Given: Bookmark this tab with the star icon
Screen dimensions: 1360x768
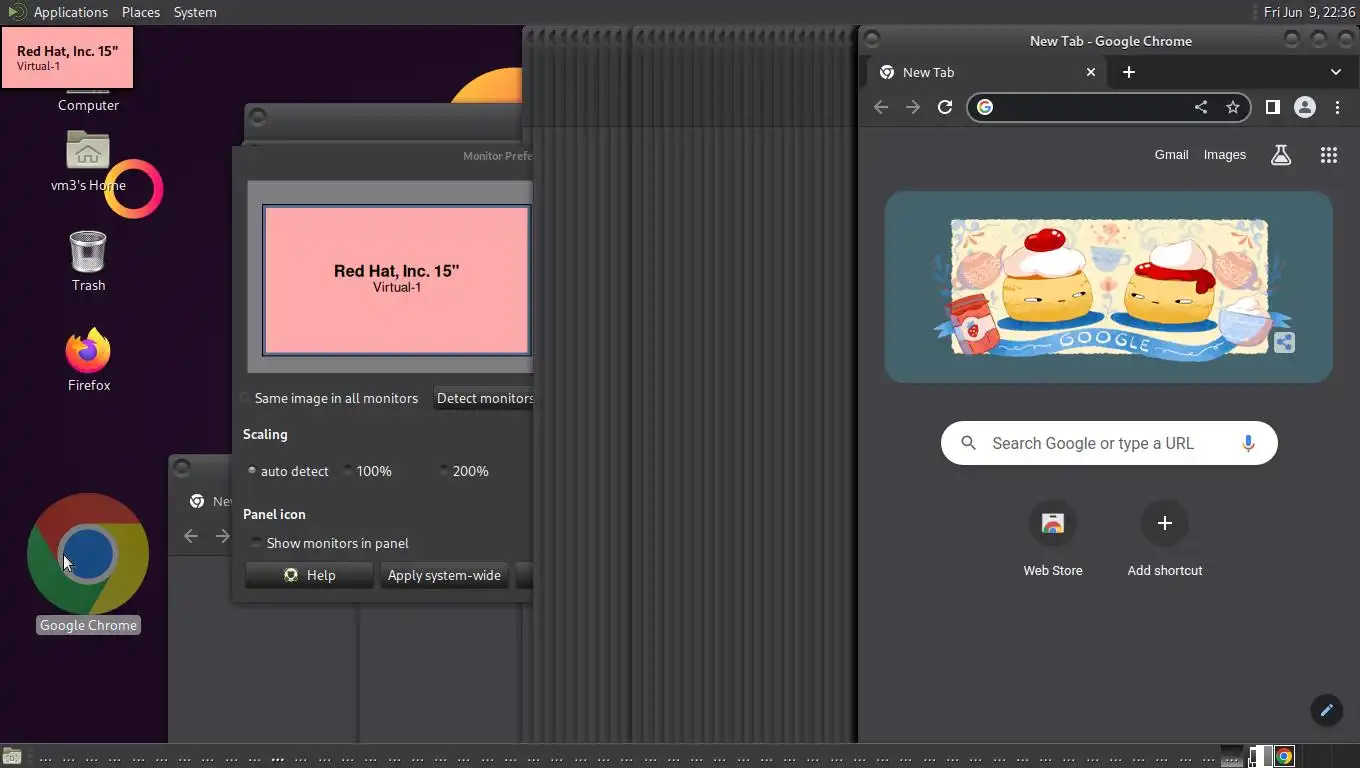Looking at the screenshot, I should [1233, 107].
